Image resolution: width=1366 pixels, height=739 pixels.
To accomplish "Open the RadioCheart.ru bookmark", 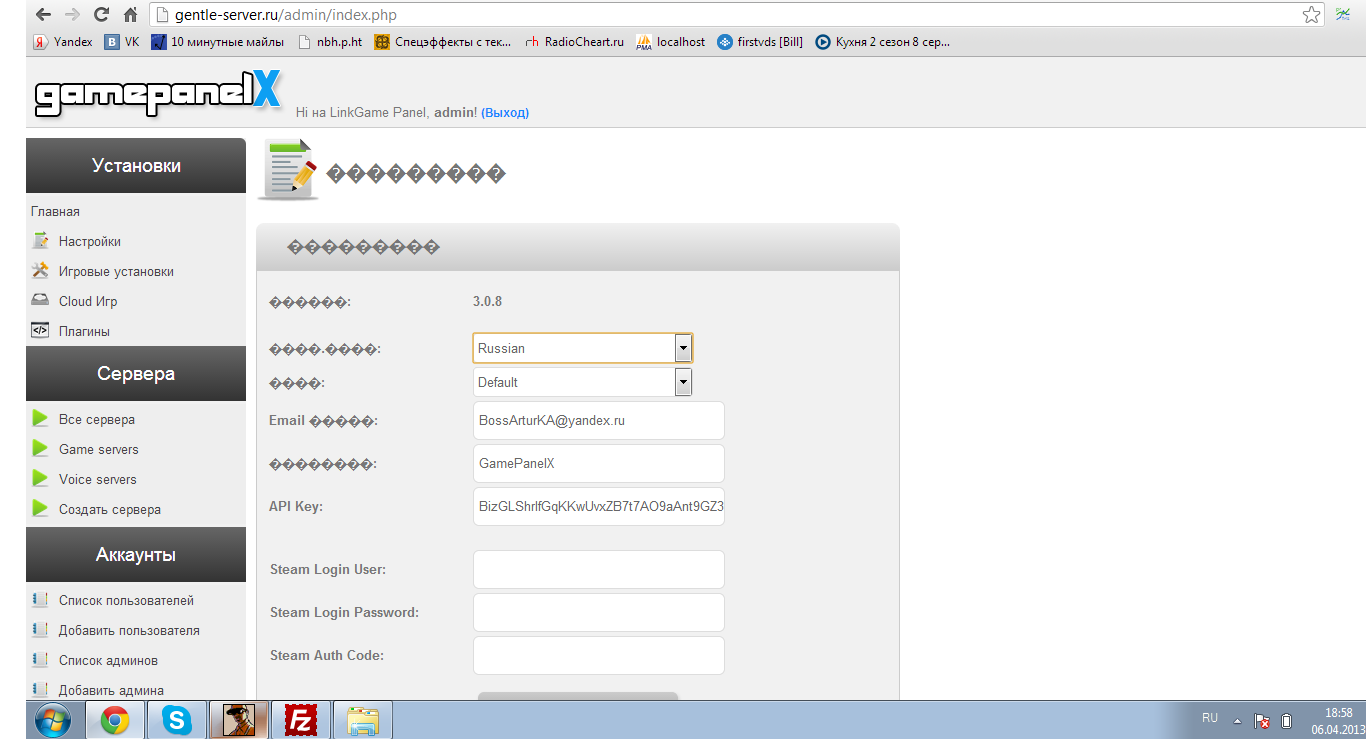I will coord(574,42).
